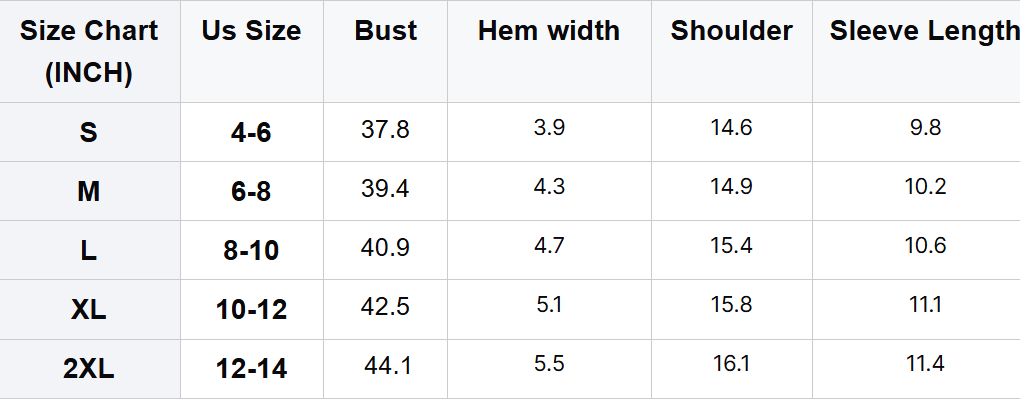Select the M size row label
The image size is (1027, 400).
click(x=89, y=191)
